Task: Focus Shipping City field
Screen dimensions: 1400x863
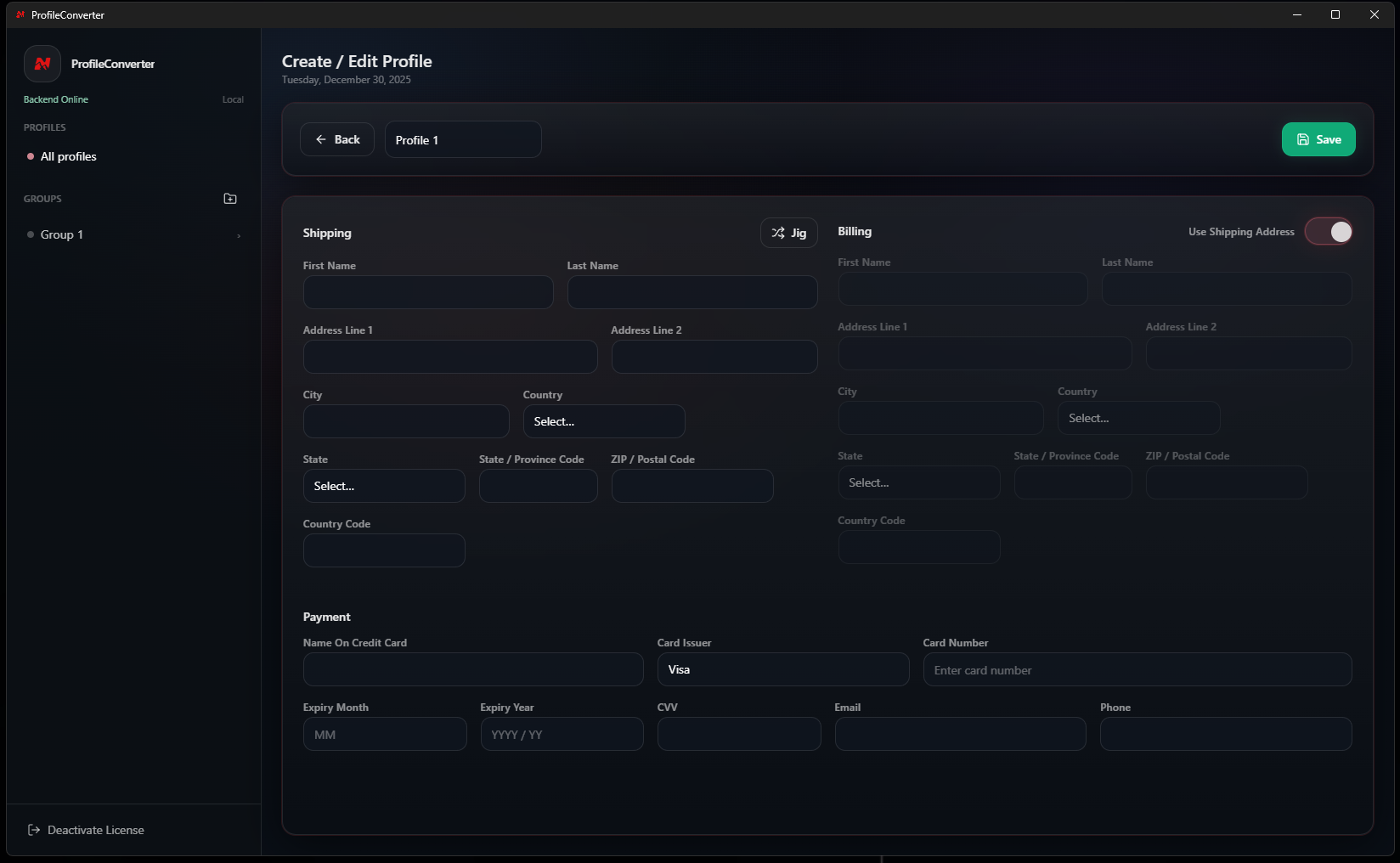Action: 406,421
